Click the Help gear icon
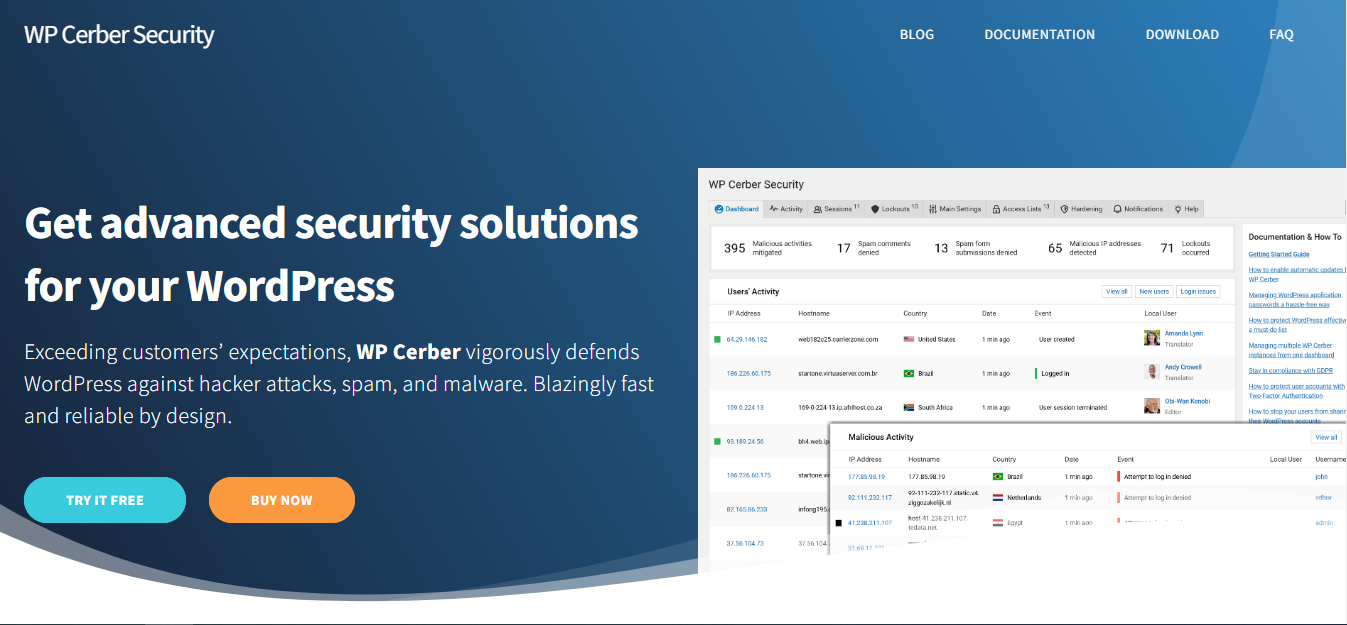 click(x=1176, y=208)
